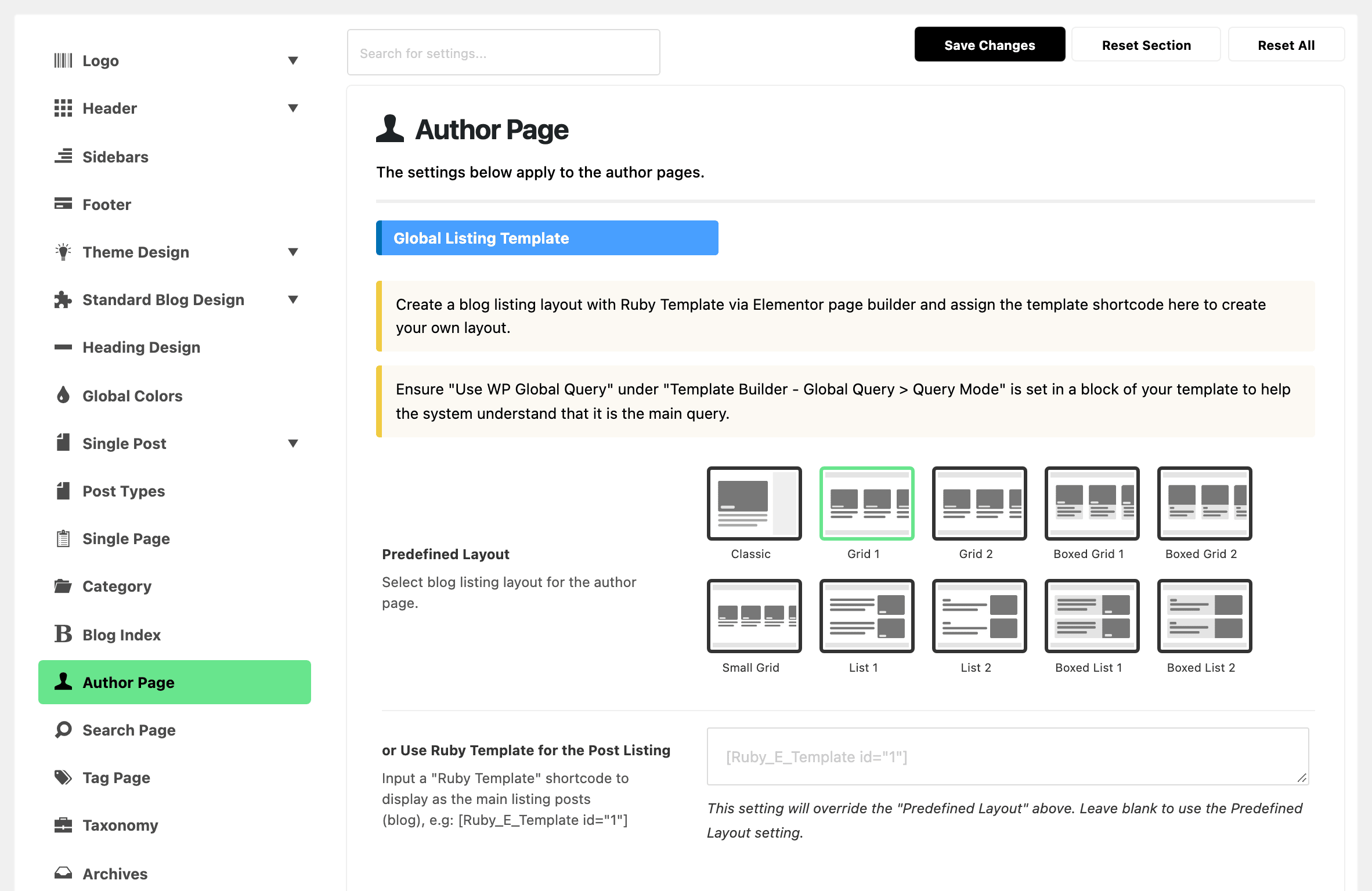Click the Taxonomy briefcase icon
Image resolution: width=1372 pixels, height=891 pixels.
[x=63, y=824]
